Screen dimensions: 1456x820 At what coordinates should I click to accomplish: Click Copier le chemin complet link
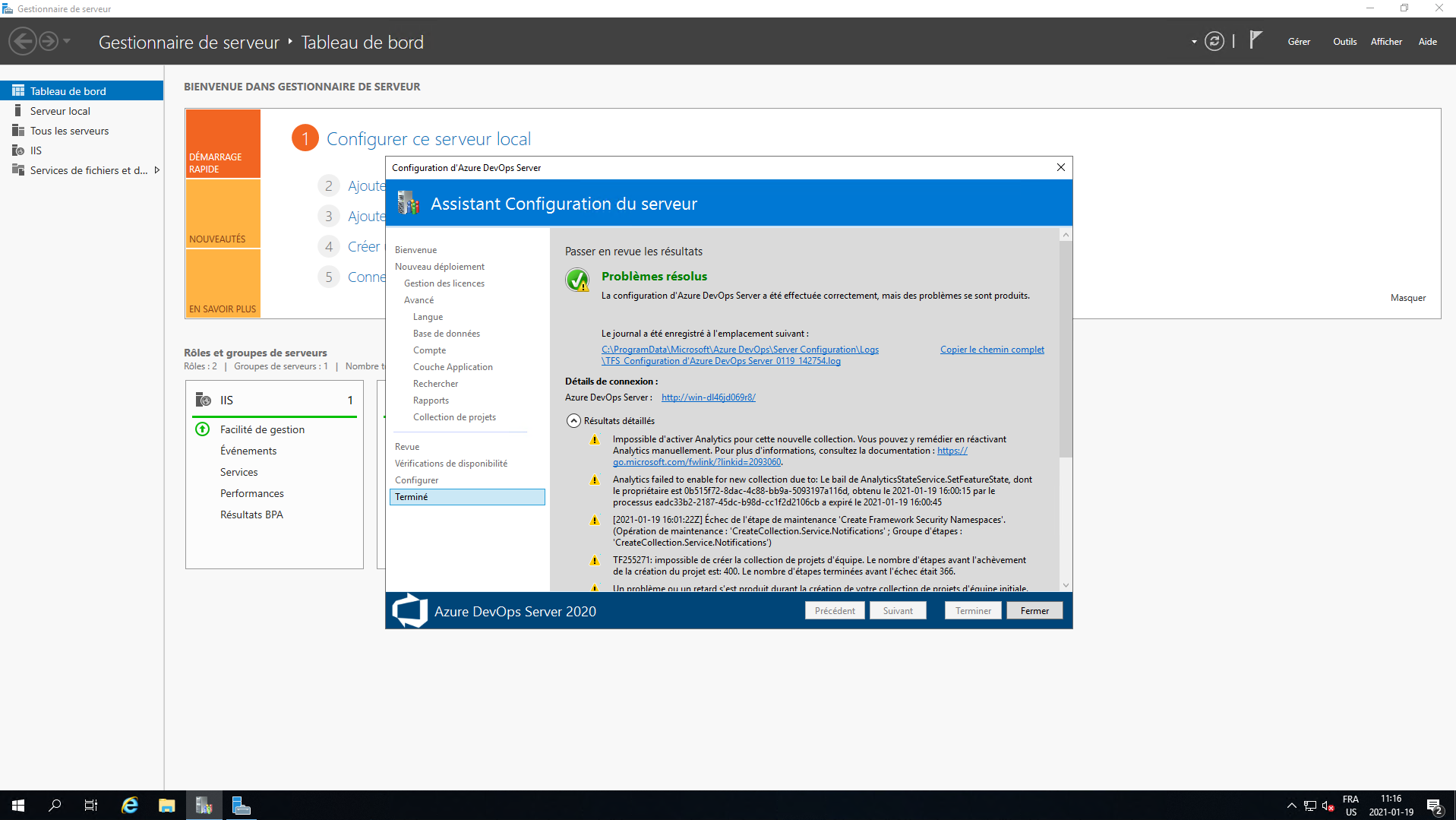[991, 350]
